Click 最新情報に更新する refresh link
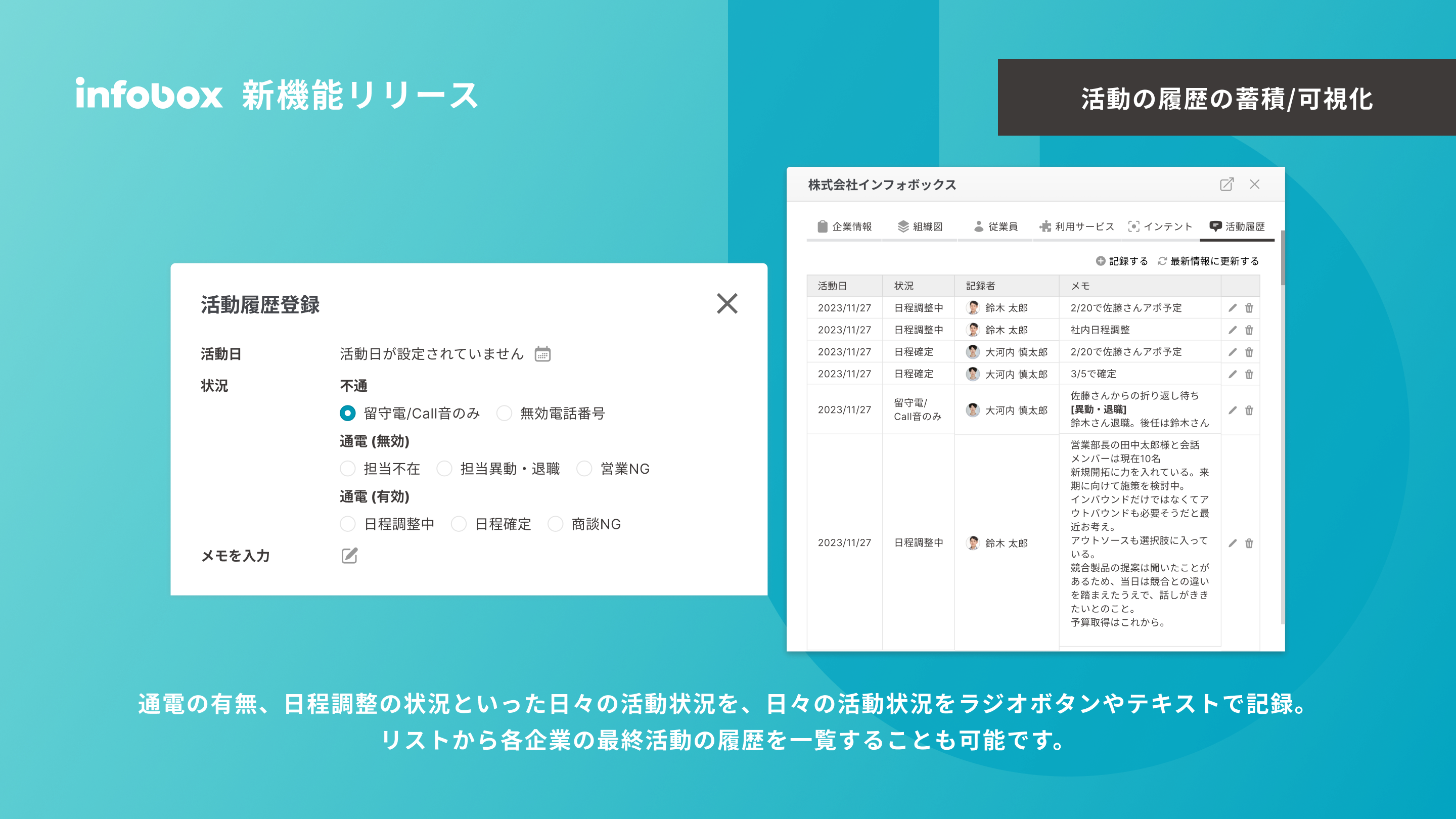The width and height of the screenshot is (1456, 819). coord(1208,261)
